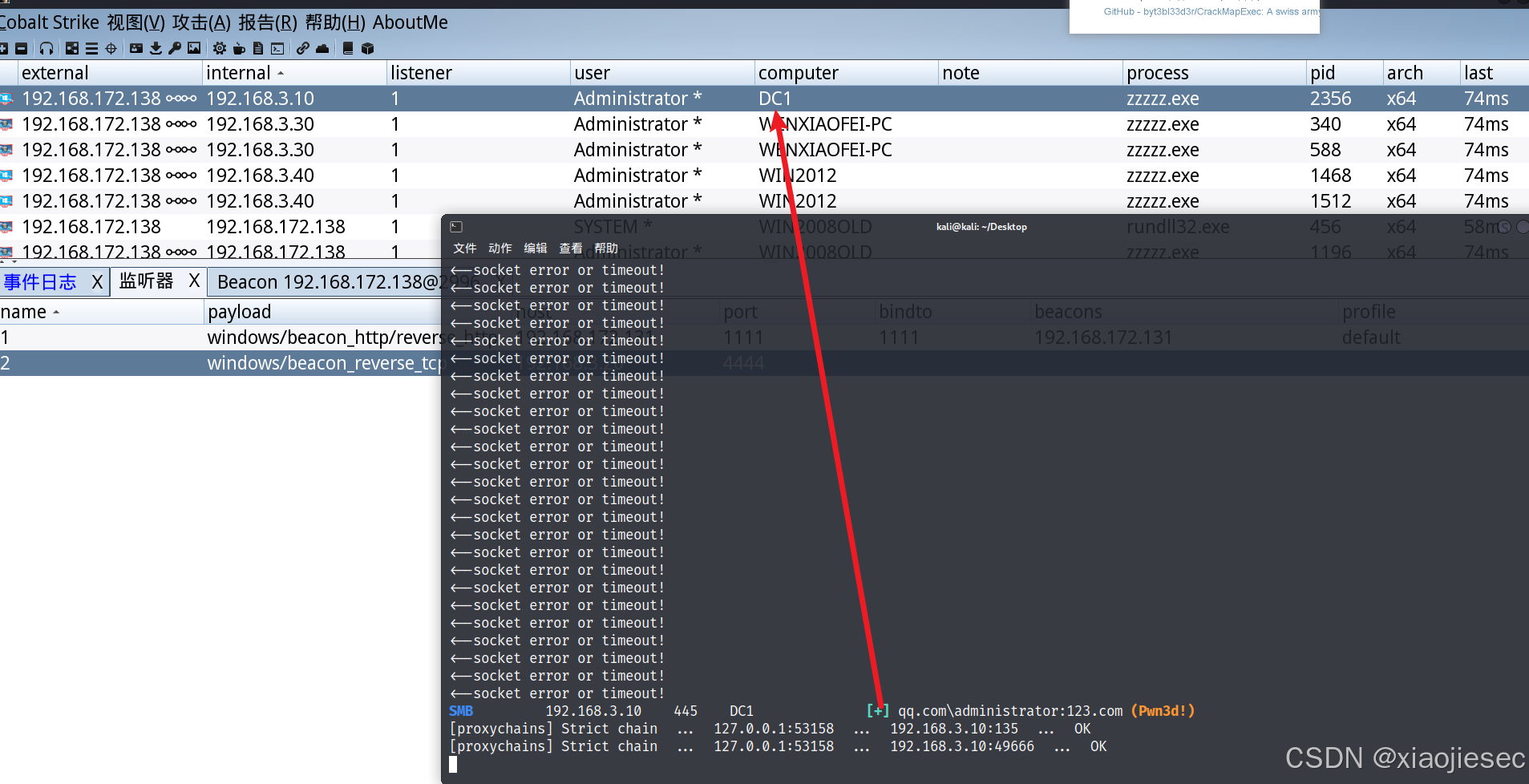Open Keystrokes via the key icon
1529x784 pixels.
174,49
